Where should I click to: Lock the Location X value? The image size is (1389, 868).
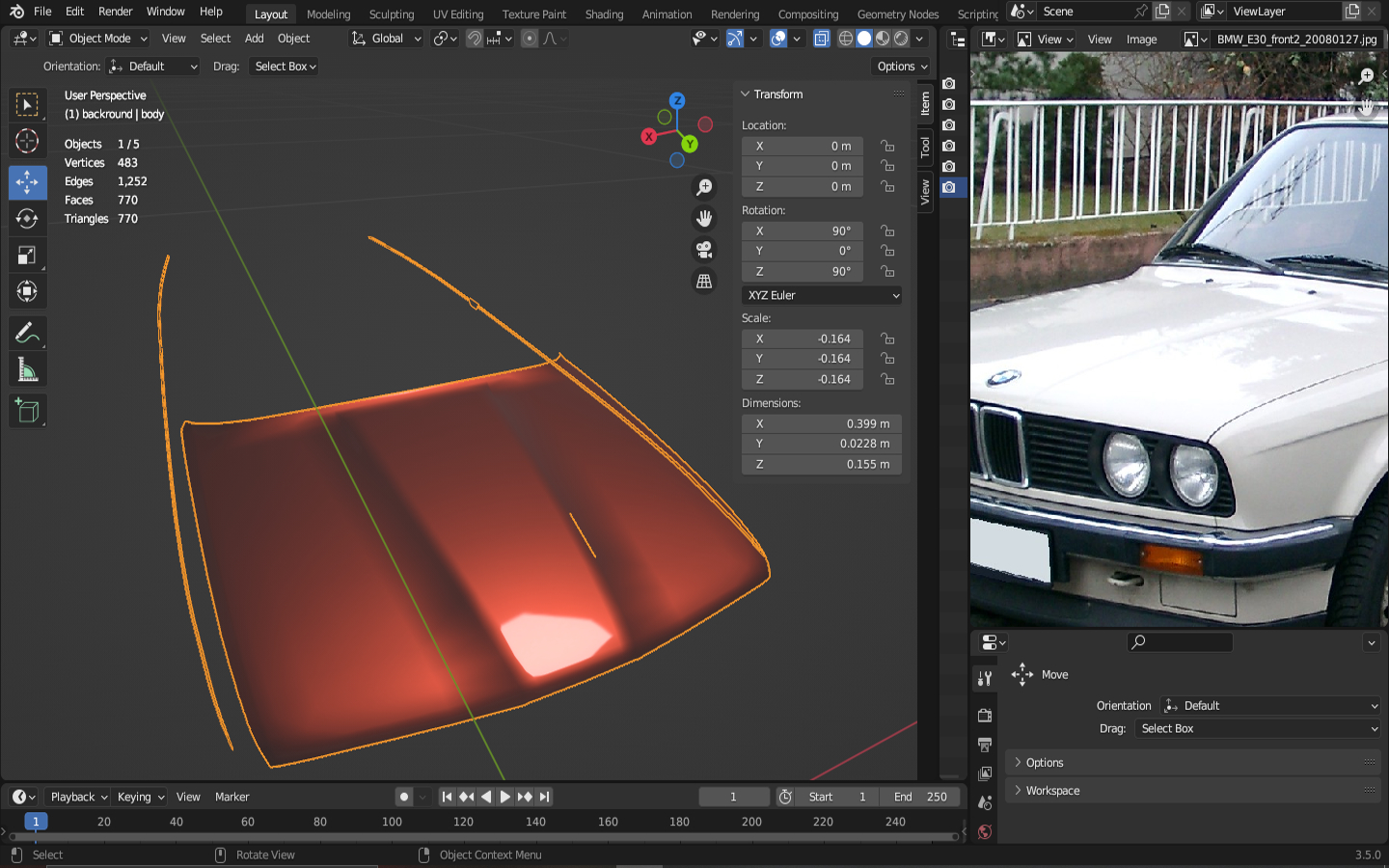[x=887, y=147]
